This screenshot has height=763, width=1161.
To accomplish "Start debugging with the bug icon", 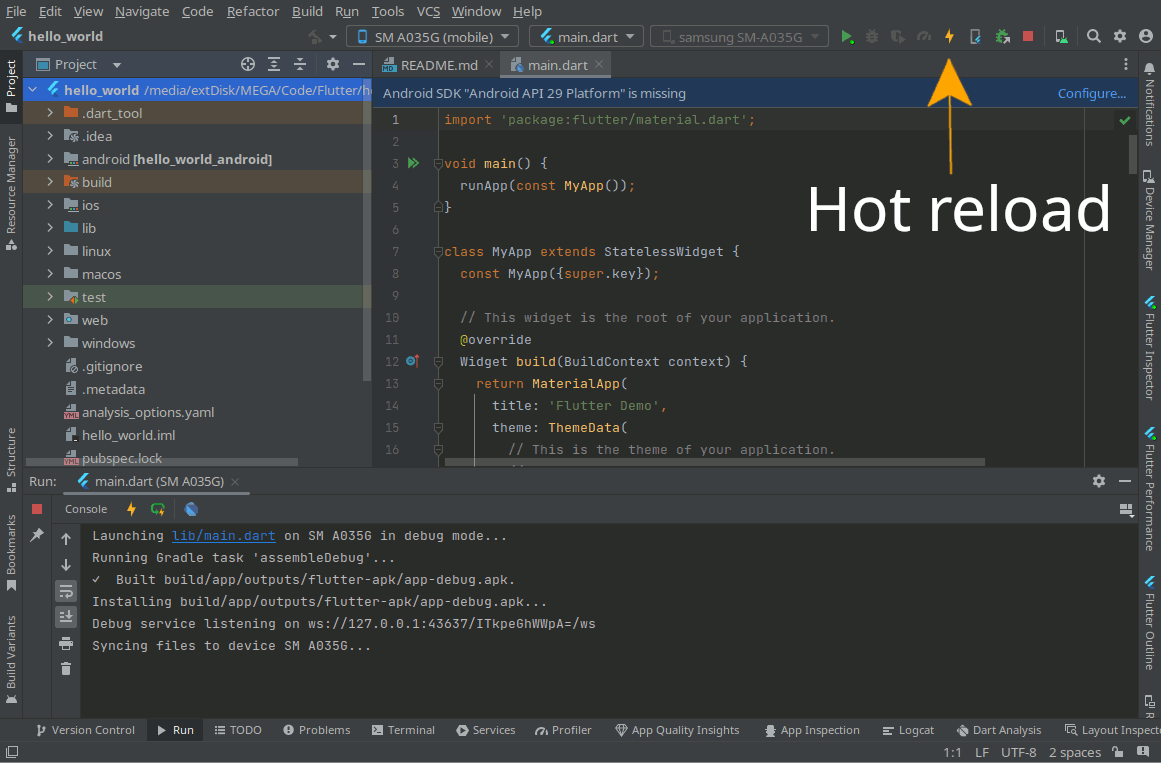I will pos(872,36).
